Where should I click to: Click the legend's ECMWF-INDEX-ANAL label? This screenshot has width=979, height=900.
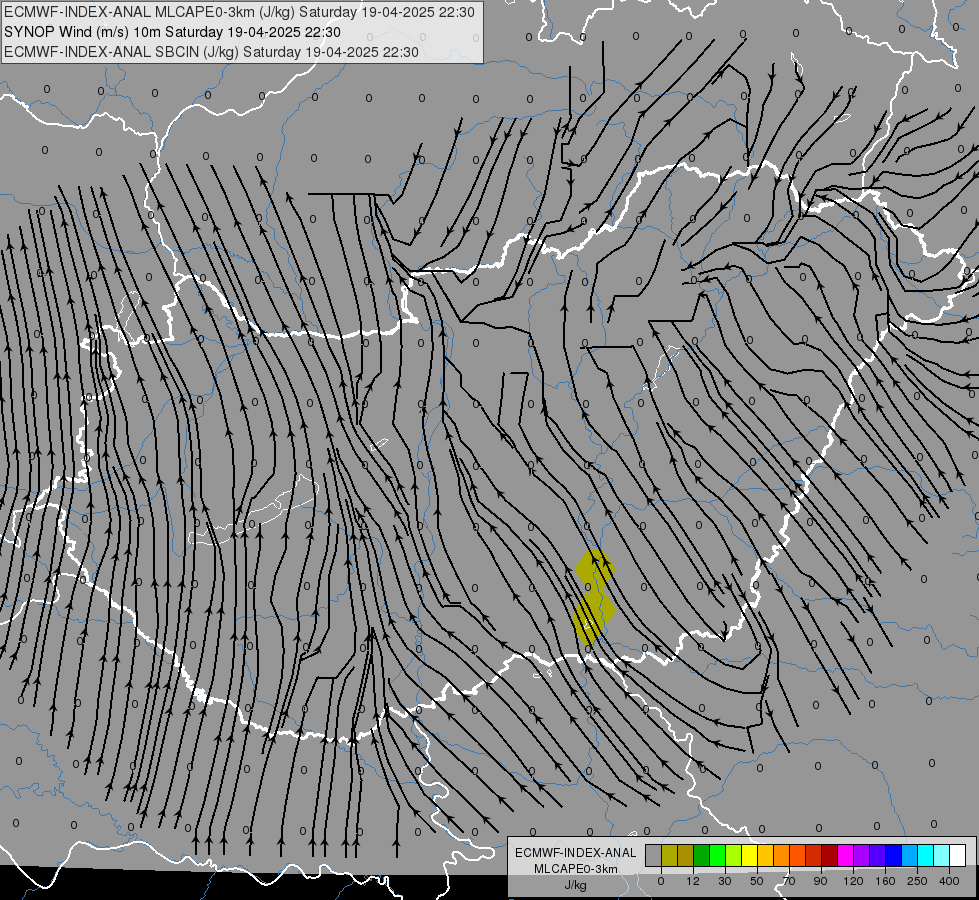click(x=576, y=853)
